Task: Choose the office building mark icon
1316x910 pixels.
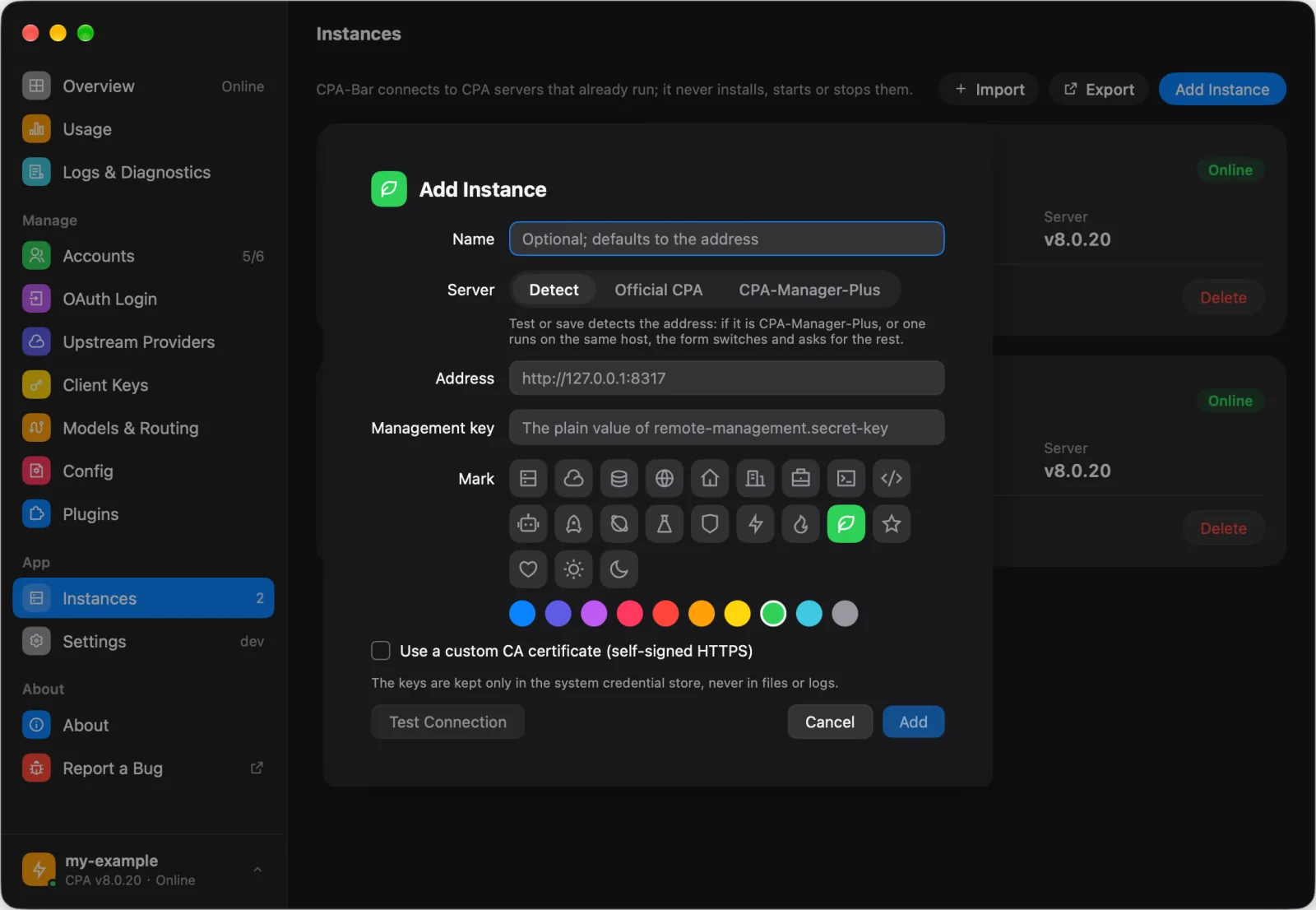Action: [755, 478]
